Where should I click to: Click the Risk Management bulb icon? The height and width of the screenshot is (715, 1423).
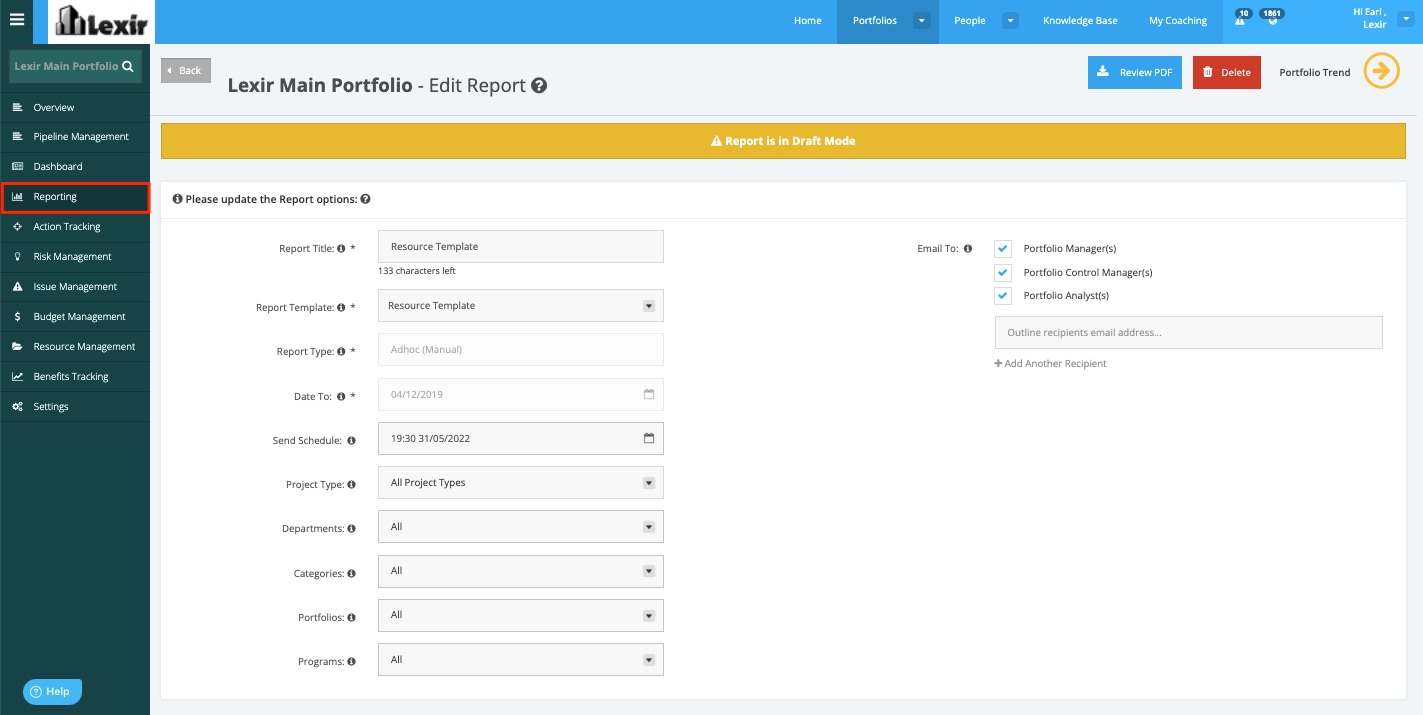(x=17, y=257)
